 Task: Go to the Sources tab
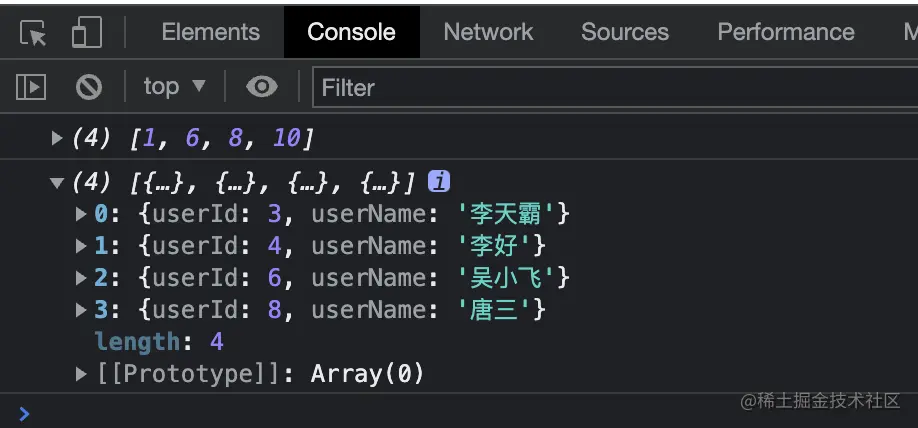(625, 32)
